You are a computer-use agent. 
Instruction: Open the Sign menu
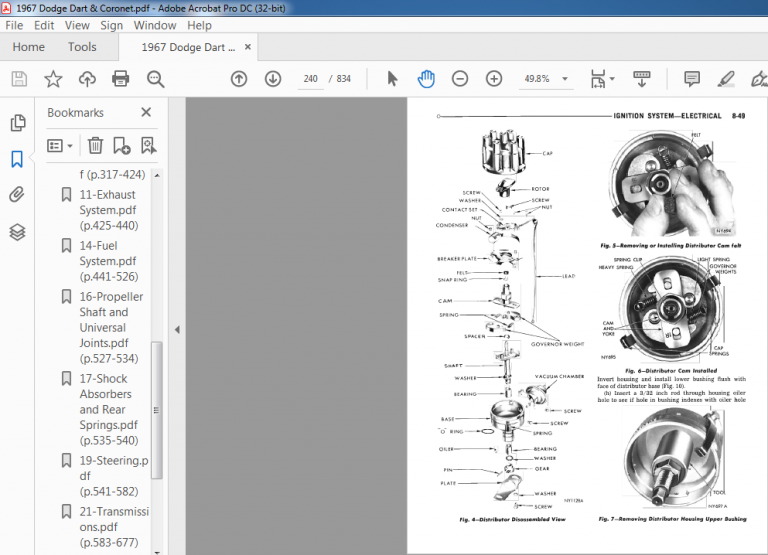pyautogui.click(x=112, y=25)
